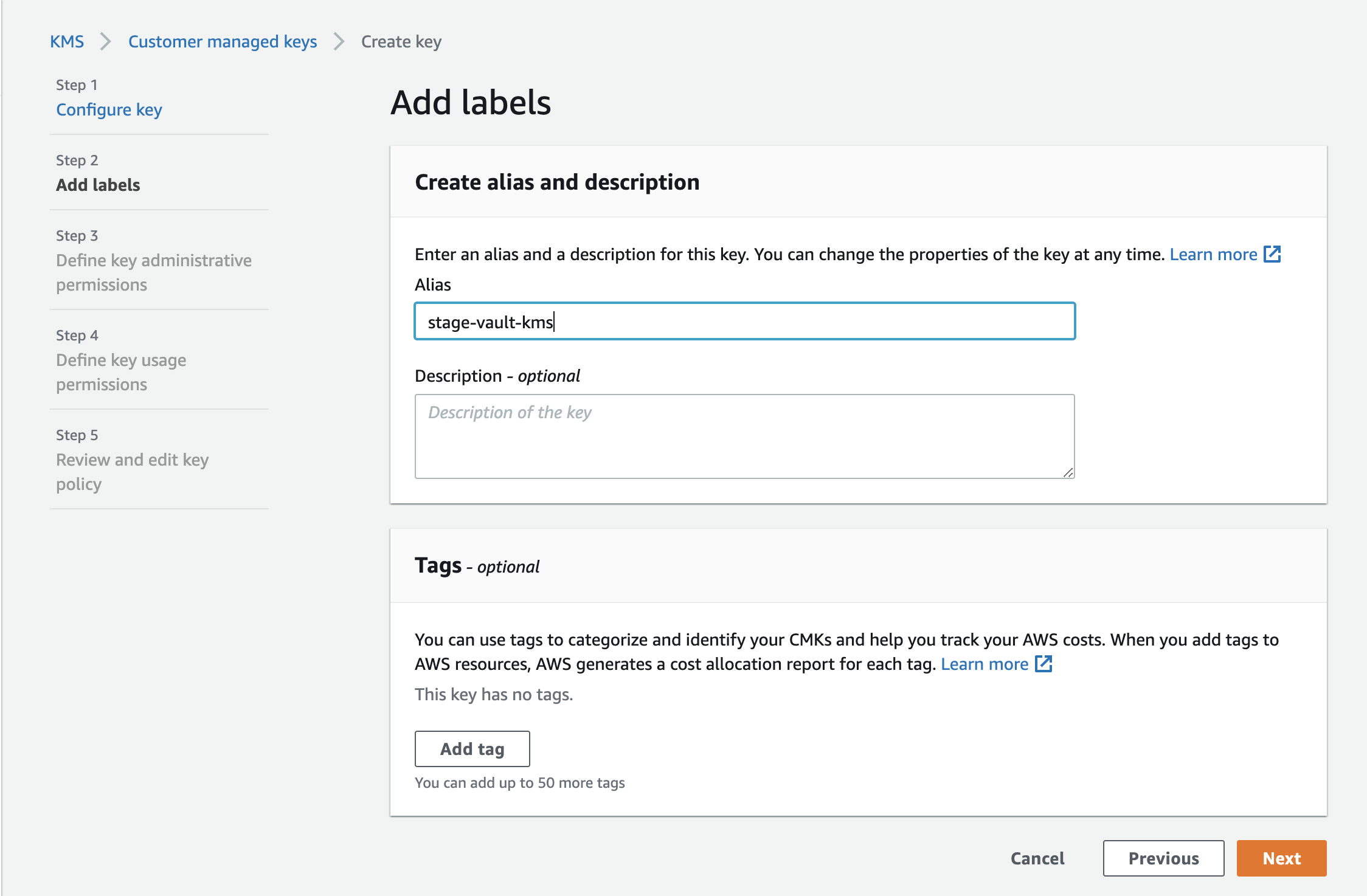Viewport: 1367px width, 896px height.
Task: Open Learn more link for alias
Action: [x=1213, y=254]
